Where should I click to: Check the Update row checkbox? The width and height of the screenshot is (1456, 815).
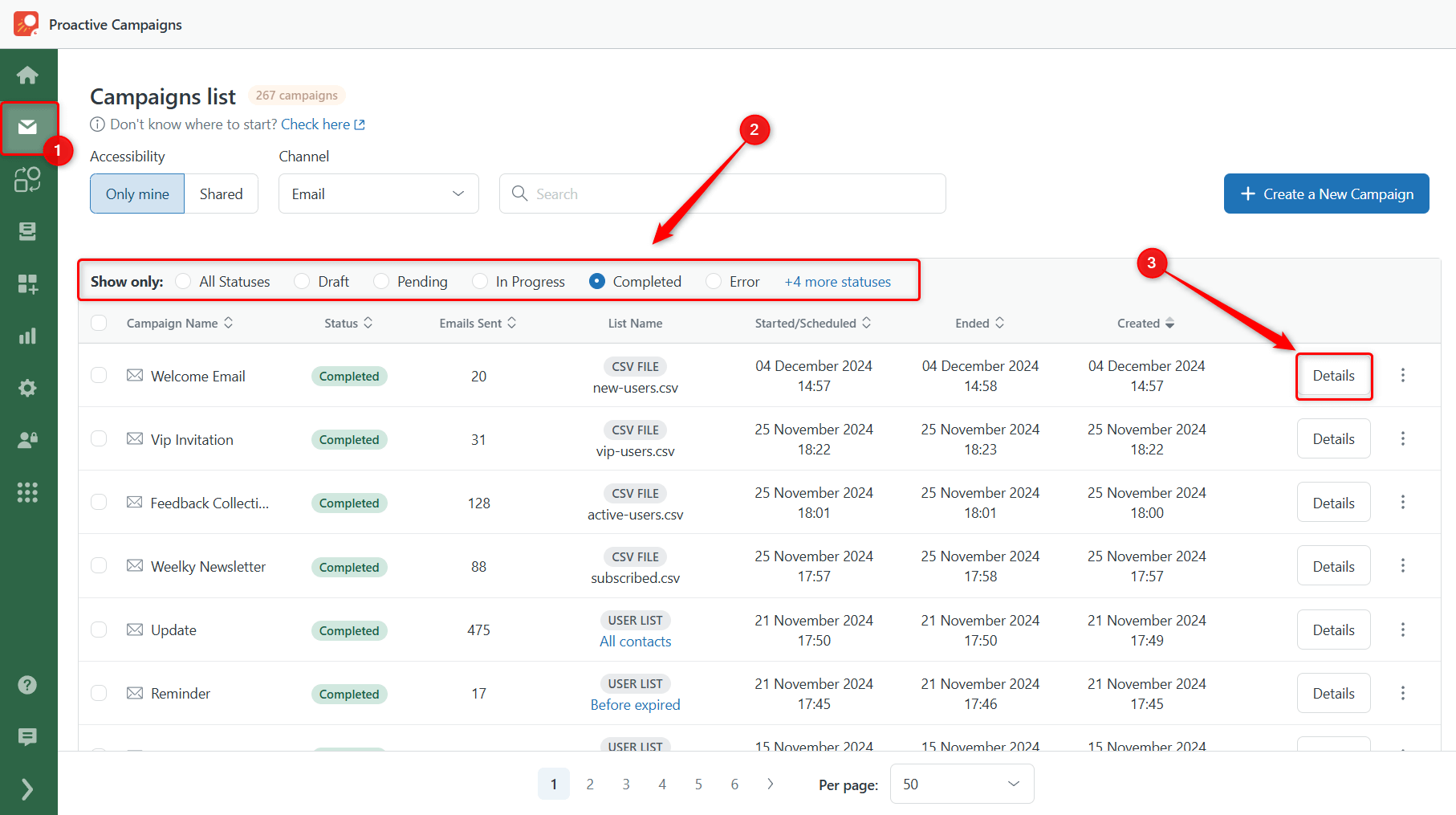click(99, 630)
